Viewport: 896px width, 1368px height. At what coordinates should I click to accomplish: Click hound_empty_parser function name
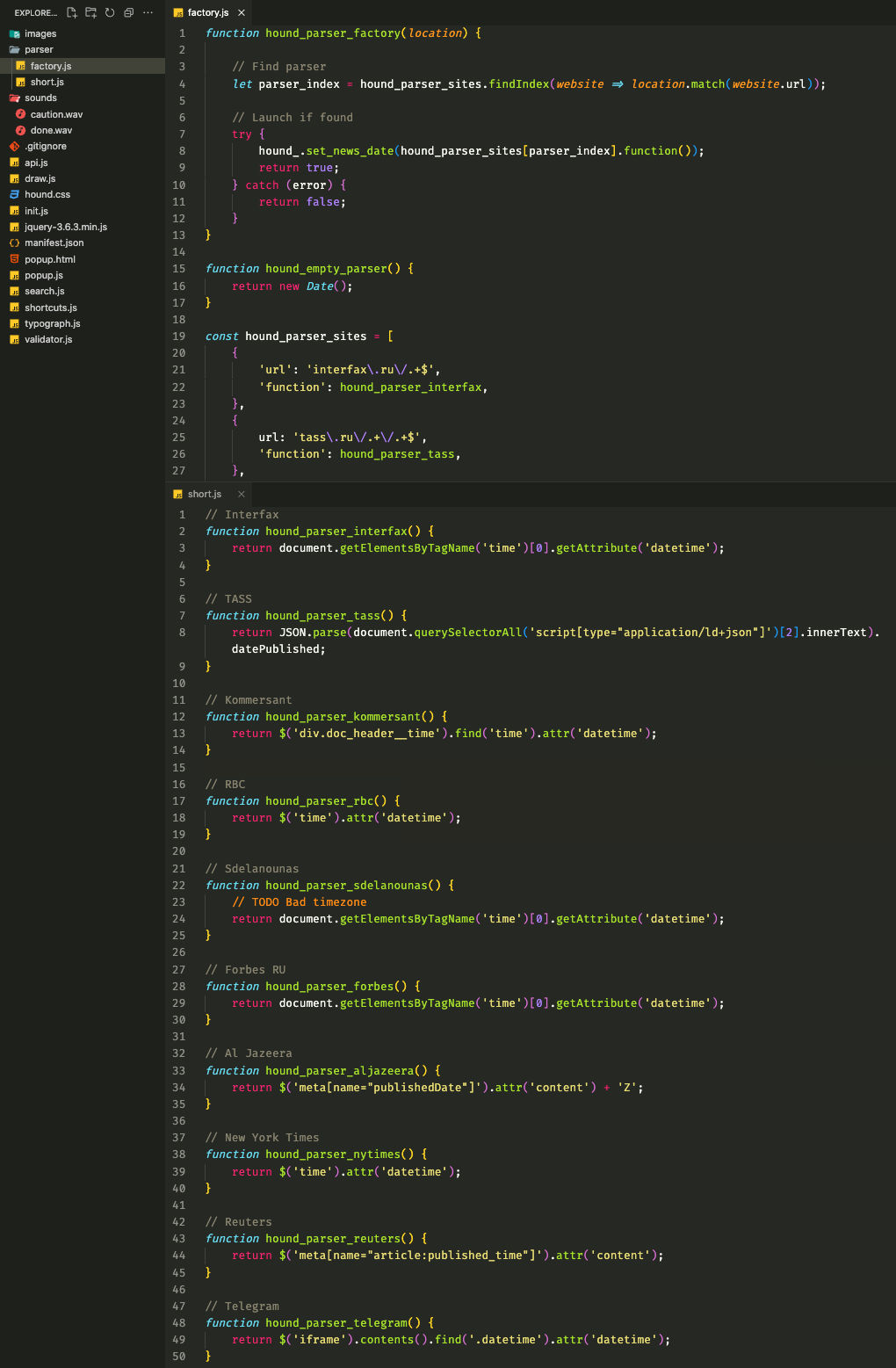[x=326, y=269]
